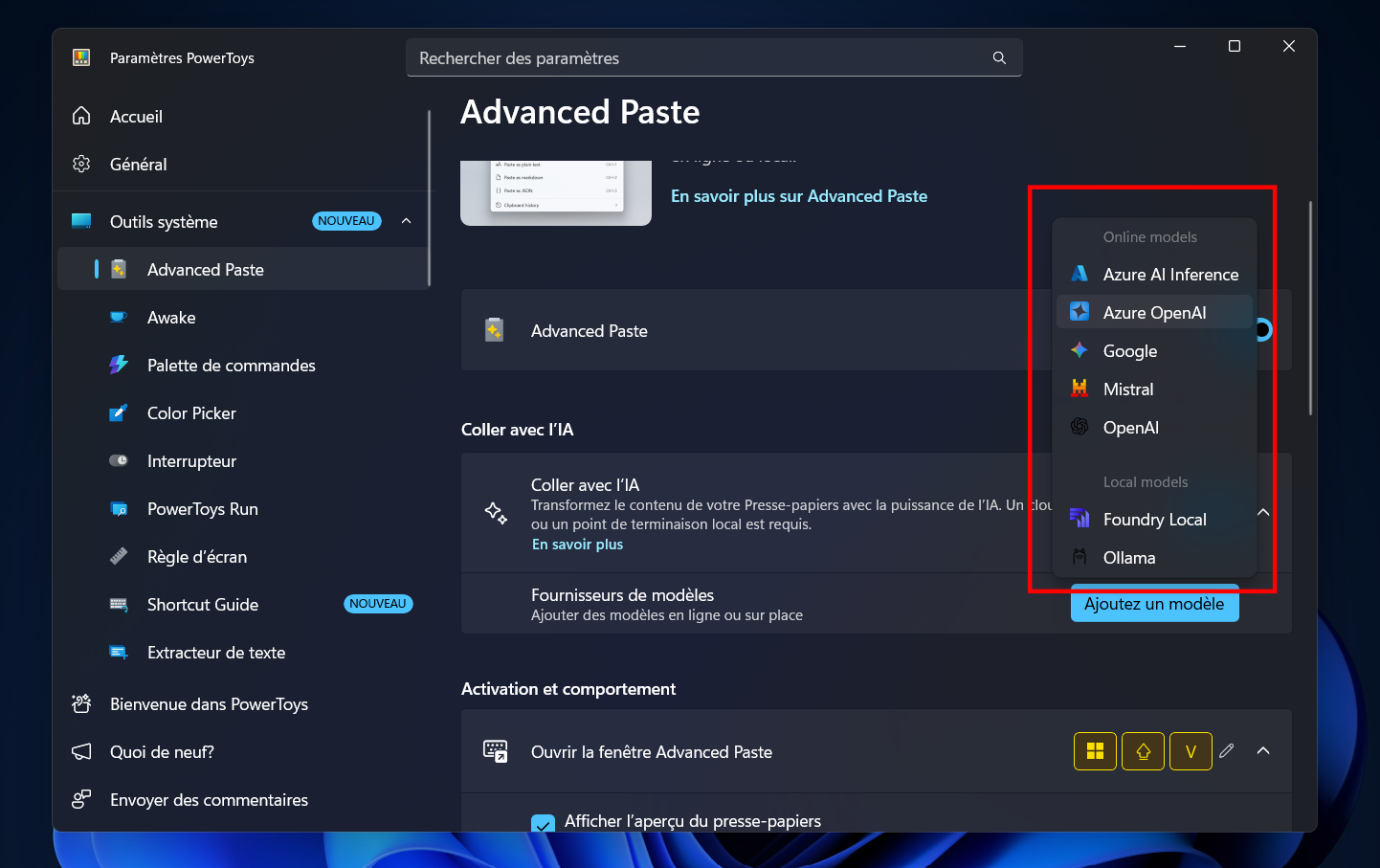
Task: Click the Foundry Local logo icon
Action: [1080, 519]
